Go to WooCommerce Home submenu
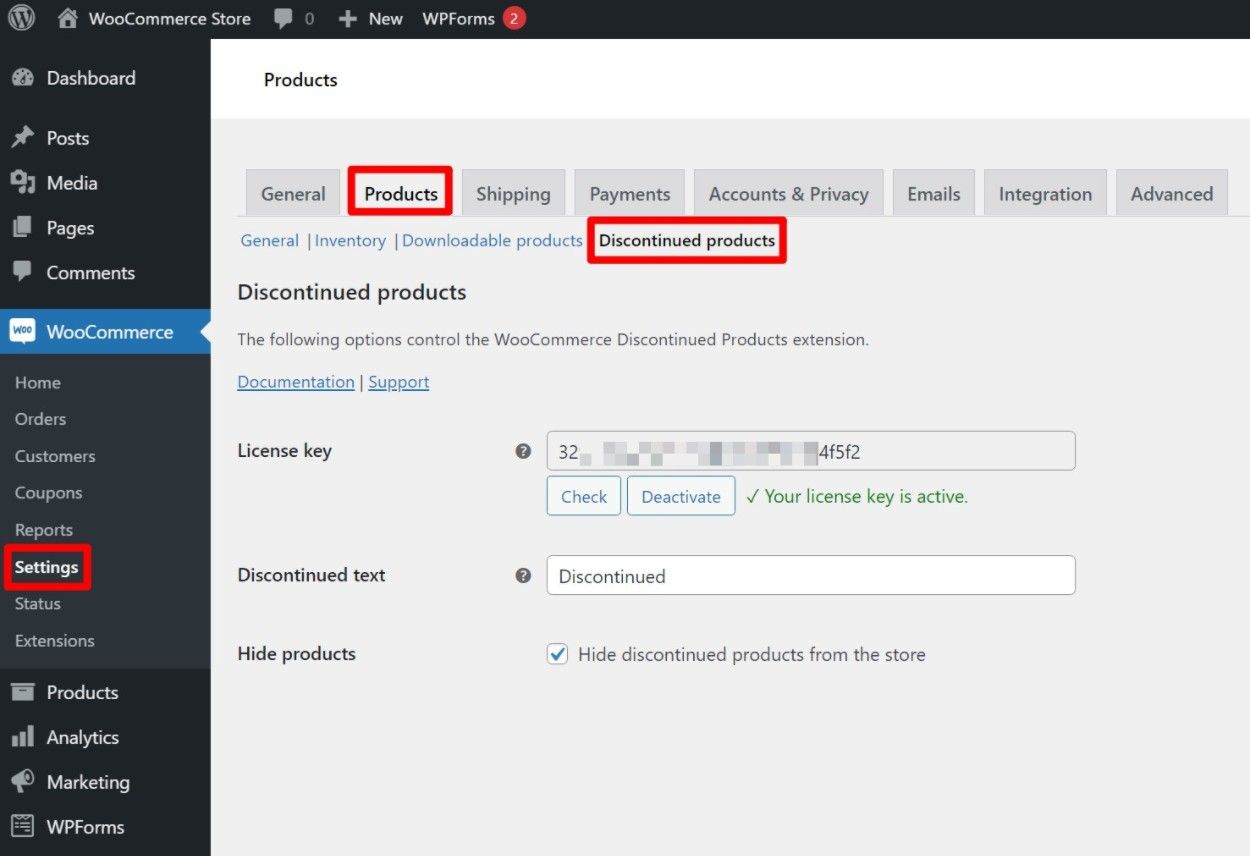Screen dimensions: 1250x856 click(x=38, y=383)
